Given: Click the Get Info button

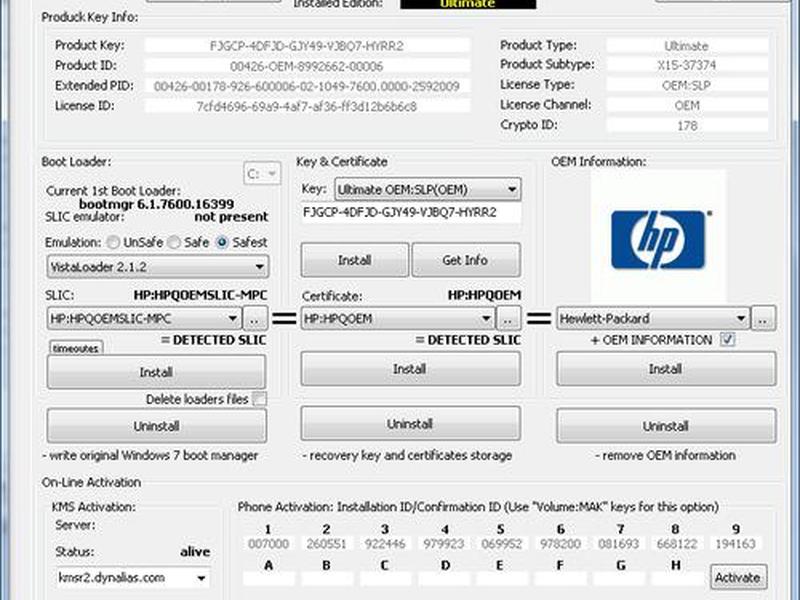Looking at the screenshot, I should [x=466, y=260].
